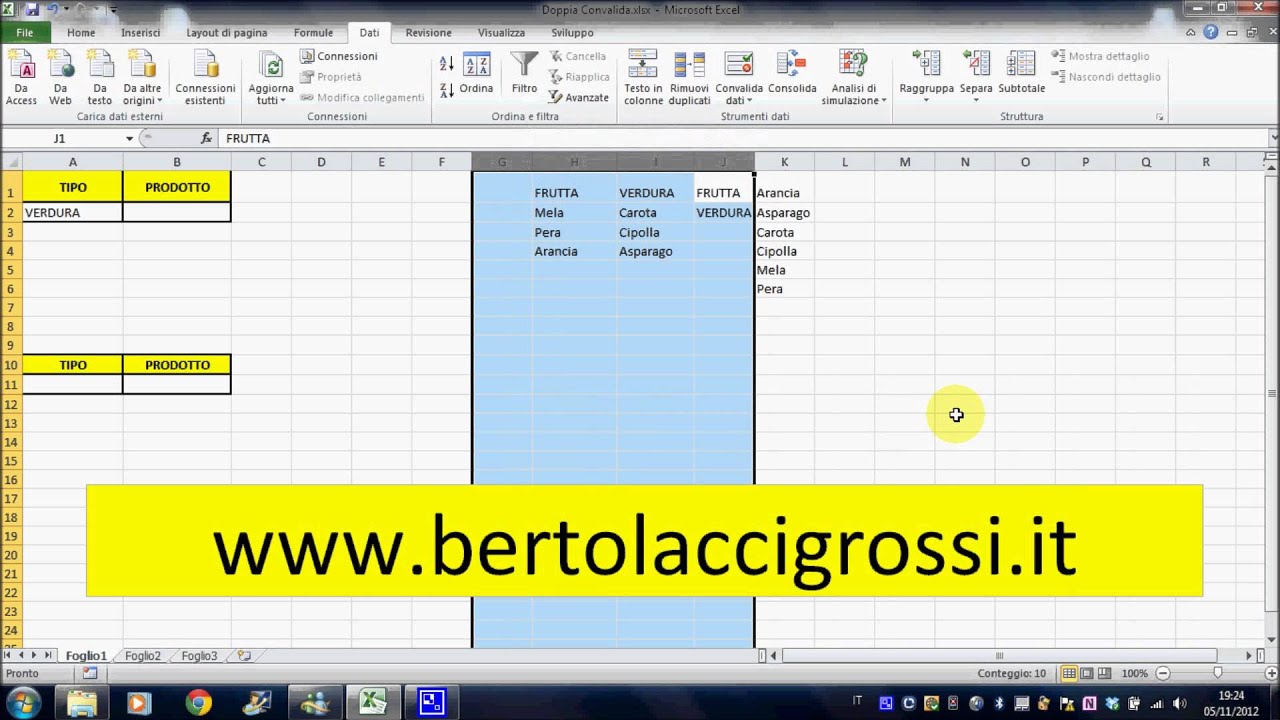
Task: Select cell A2 containing VERDURA
Action: tap(72, 212)
